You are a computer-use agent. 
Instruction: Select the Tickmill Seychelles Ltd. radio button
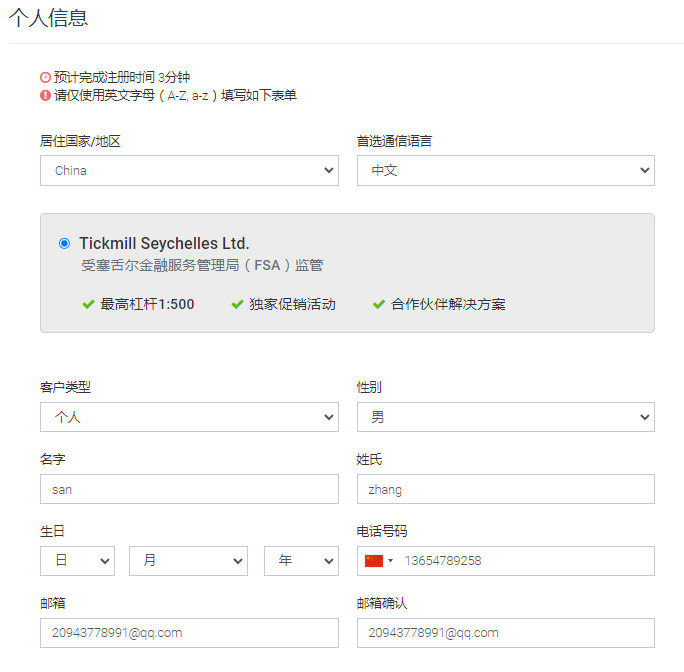coord(65,243)
